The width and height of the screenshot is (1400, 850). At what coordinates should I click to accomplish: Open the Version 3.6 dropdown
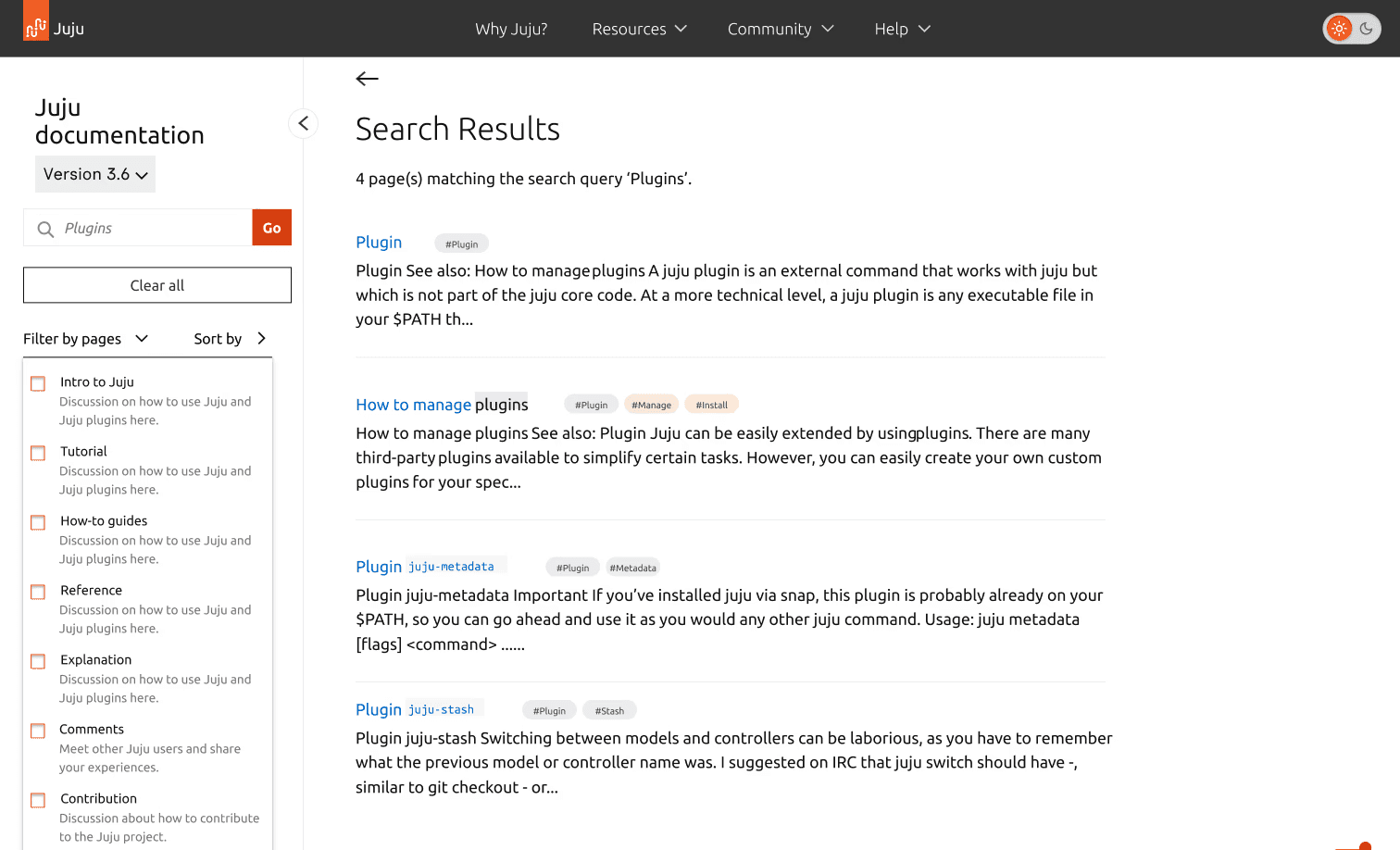click(95, 174)
